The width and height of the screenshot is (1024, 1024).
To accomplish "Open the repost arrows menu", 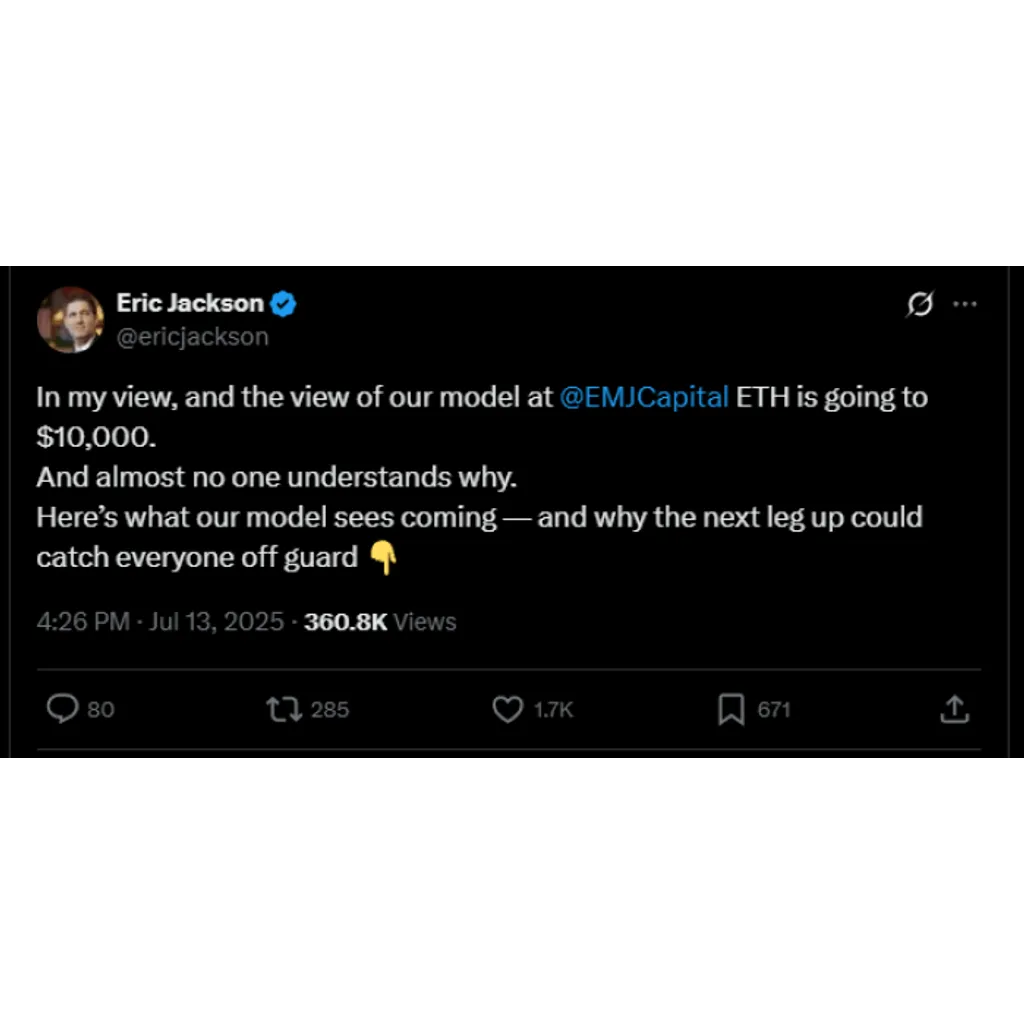I will tap(284, 709).
